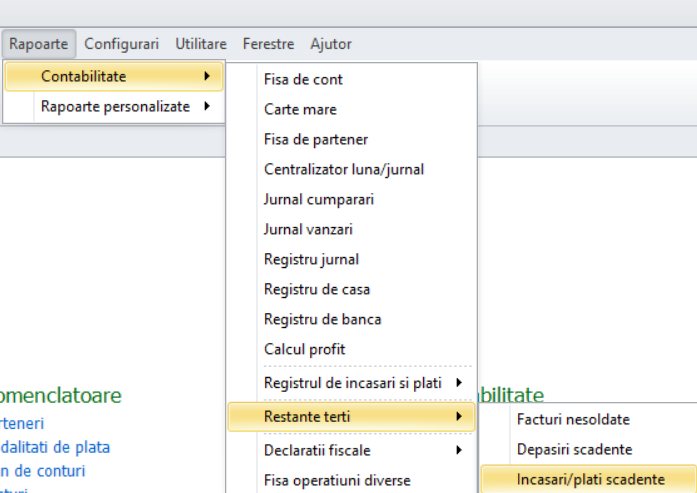Open Fisa de partener report

pos(315,139)
